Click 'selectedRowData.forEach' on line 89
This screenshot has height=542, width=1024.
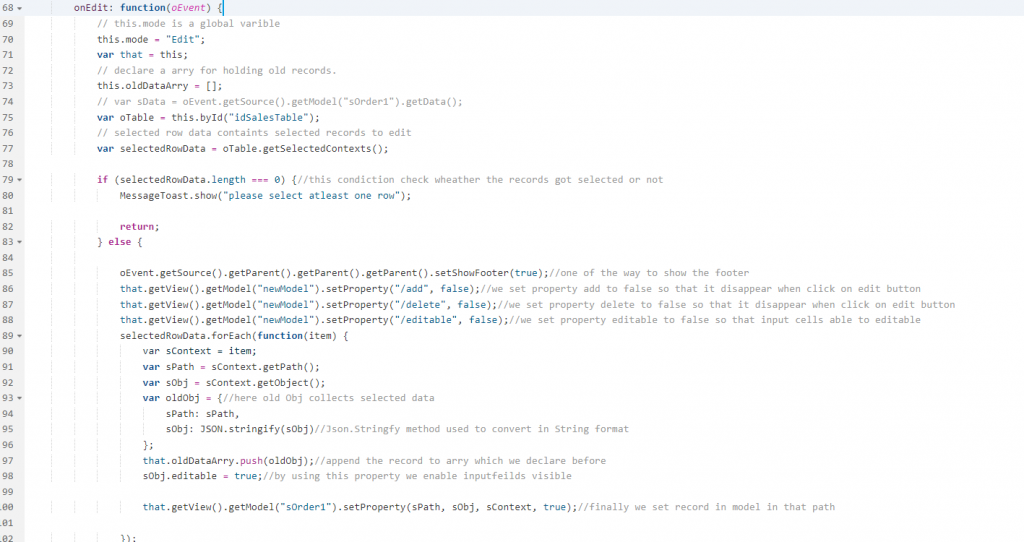point(185,336)
